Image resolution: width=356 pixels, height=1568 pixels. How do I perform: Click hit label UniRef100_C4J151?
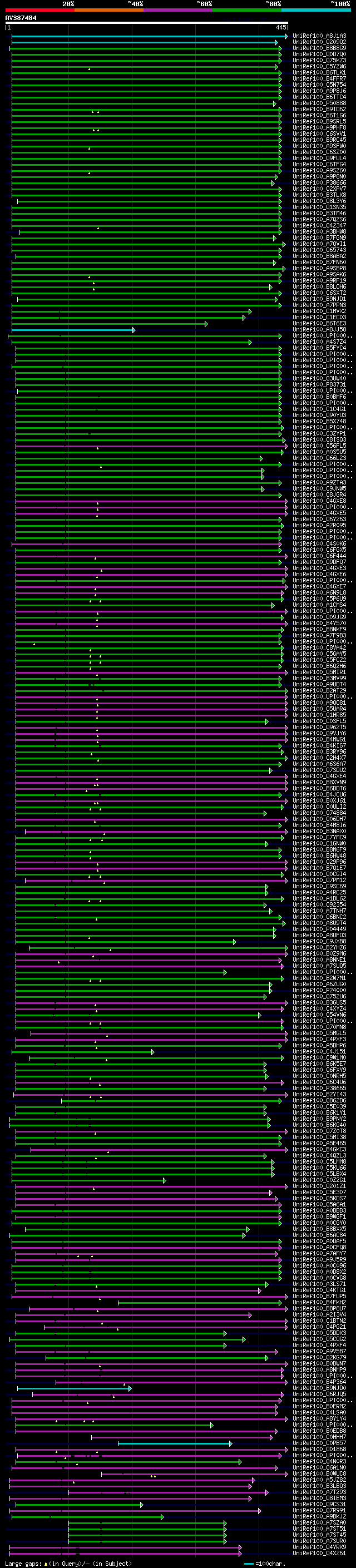[x=319, y=1052]
